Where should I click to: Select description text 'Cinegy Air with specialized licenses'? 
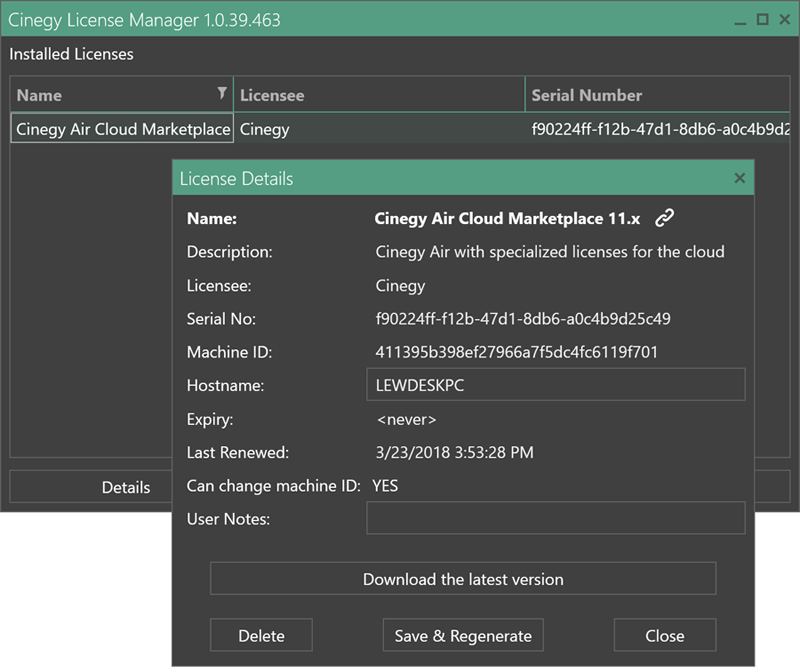(550, 252)
